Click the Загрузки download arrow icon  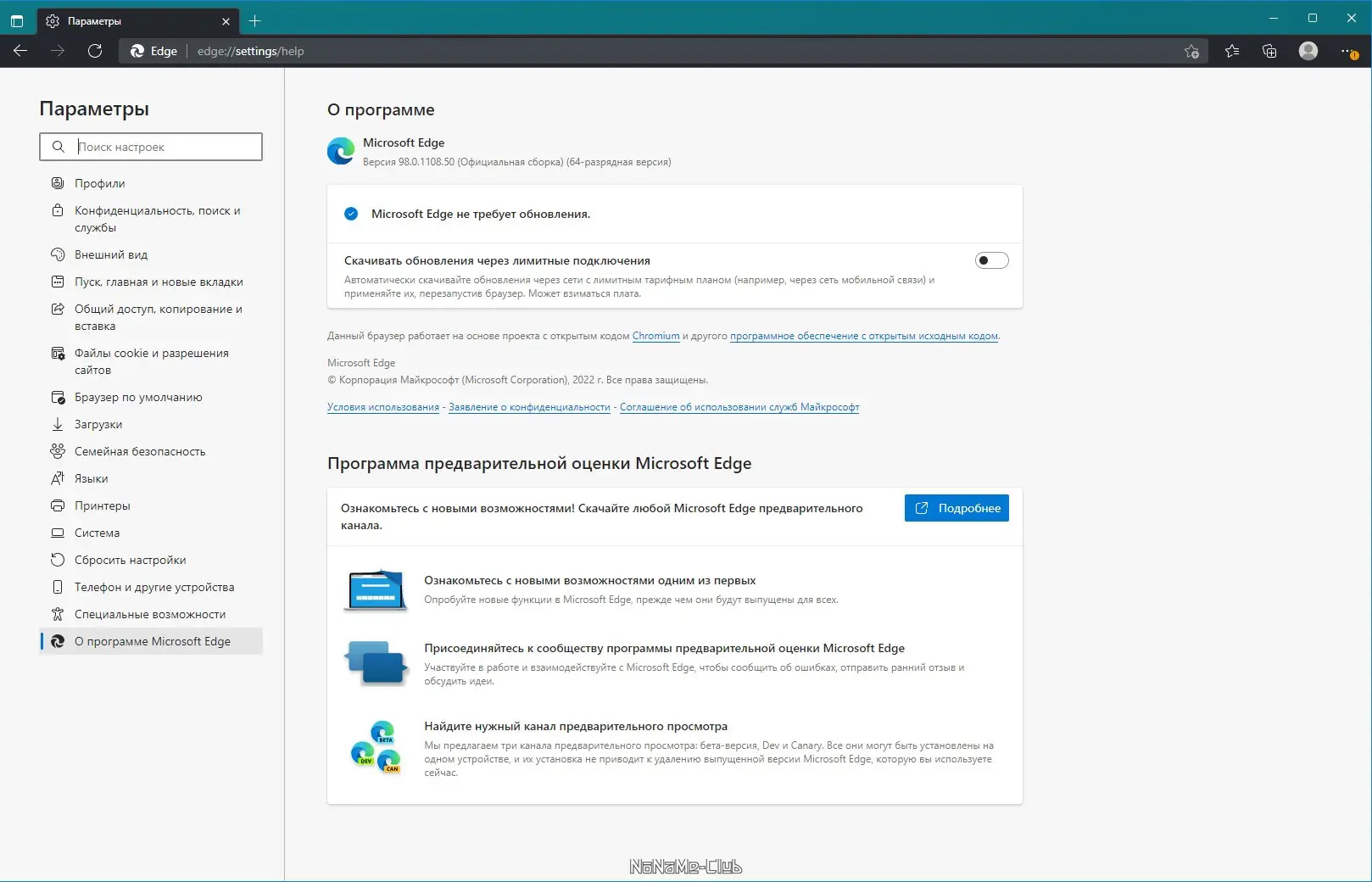pyautogui.click(x=58, y=424)
